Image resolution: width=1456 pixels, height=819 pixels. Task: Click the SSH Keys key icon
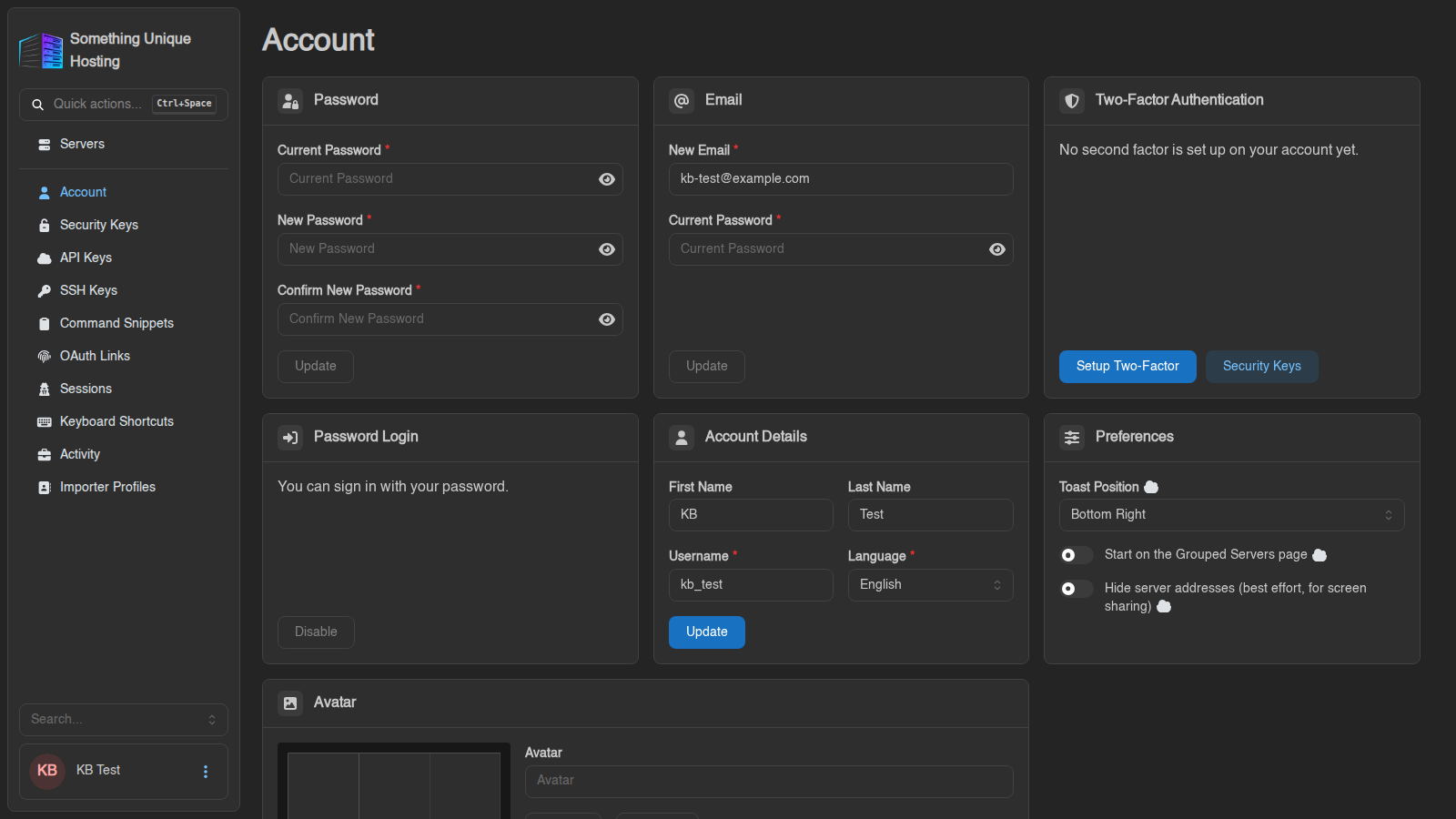44,291
